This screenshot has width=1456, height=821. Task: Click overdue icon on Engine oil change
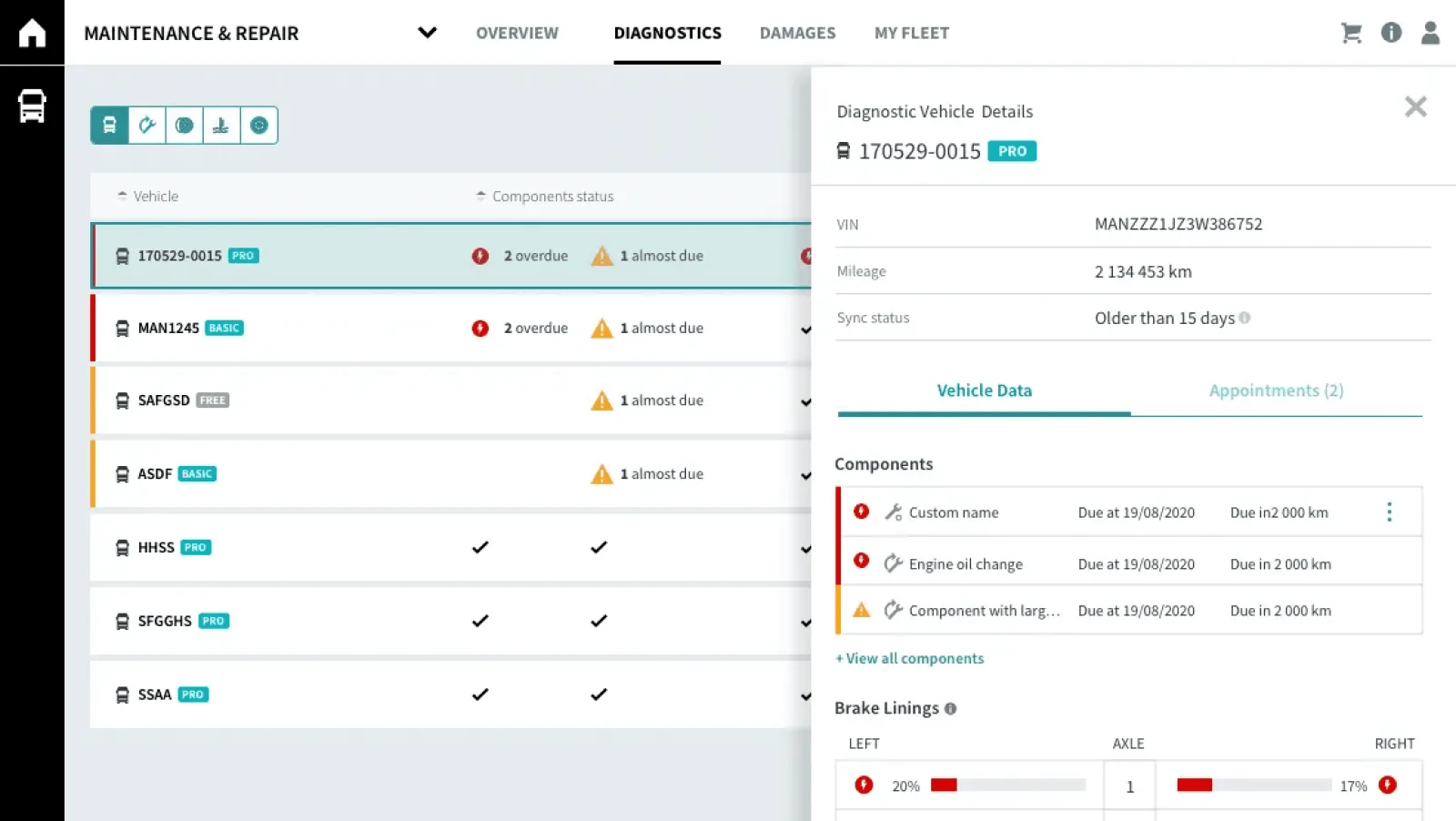[x=861, y=561]
